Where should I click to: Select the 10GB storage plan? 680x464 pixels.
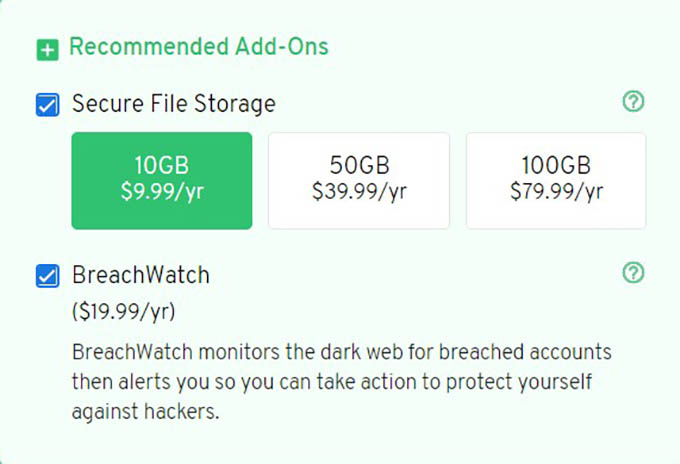coord(162,180)
